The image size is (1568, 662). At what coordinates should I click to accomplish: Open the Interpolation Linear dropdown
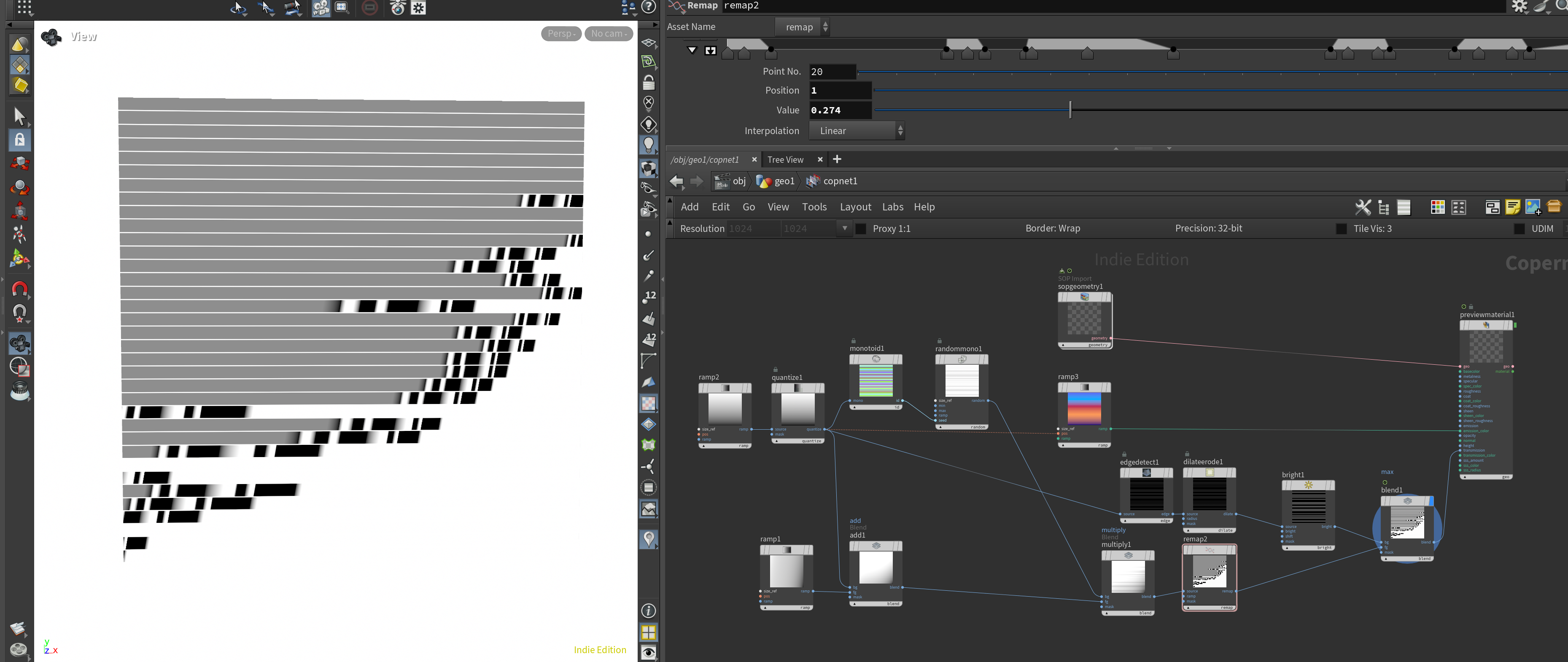[x=857, y=131]
